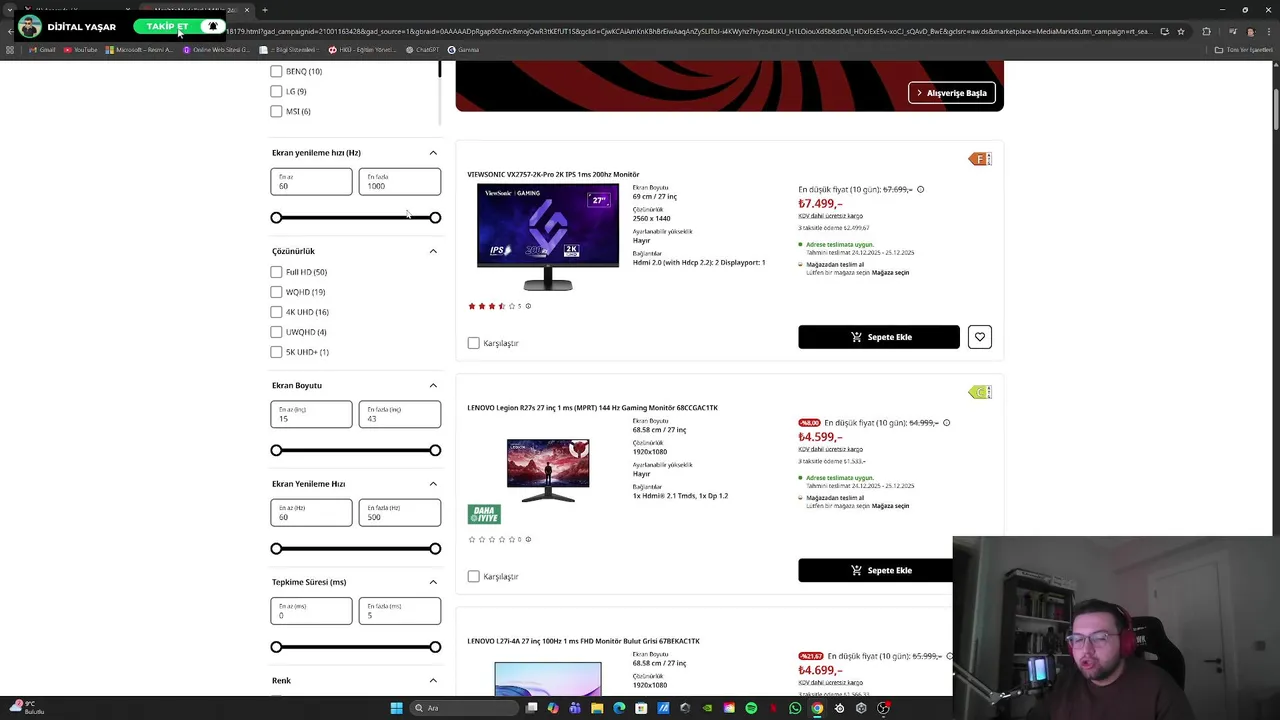The width and height of the screenshot is (1280, 720).
Task: Open File Explorer from taskbar
Action: (x=597, y=708)
